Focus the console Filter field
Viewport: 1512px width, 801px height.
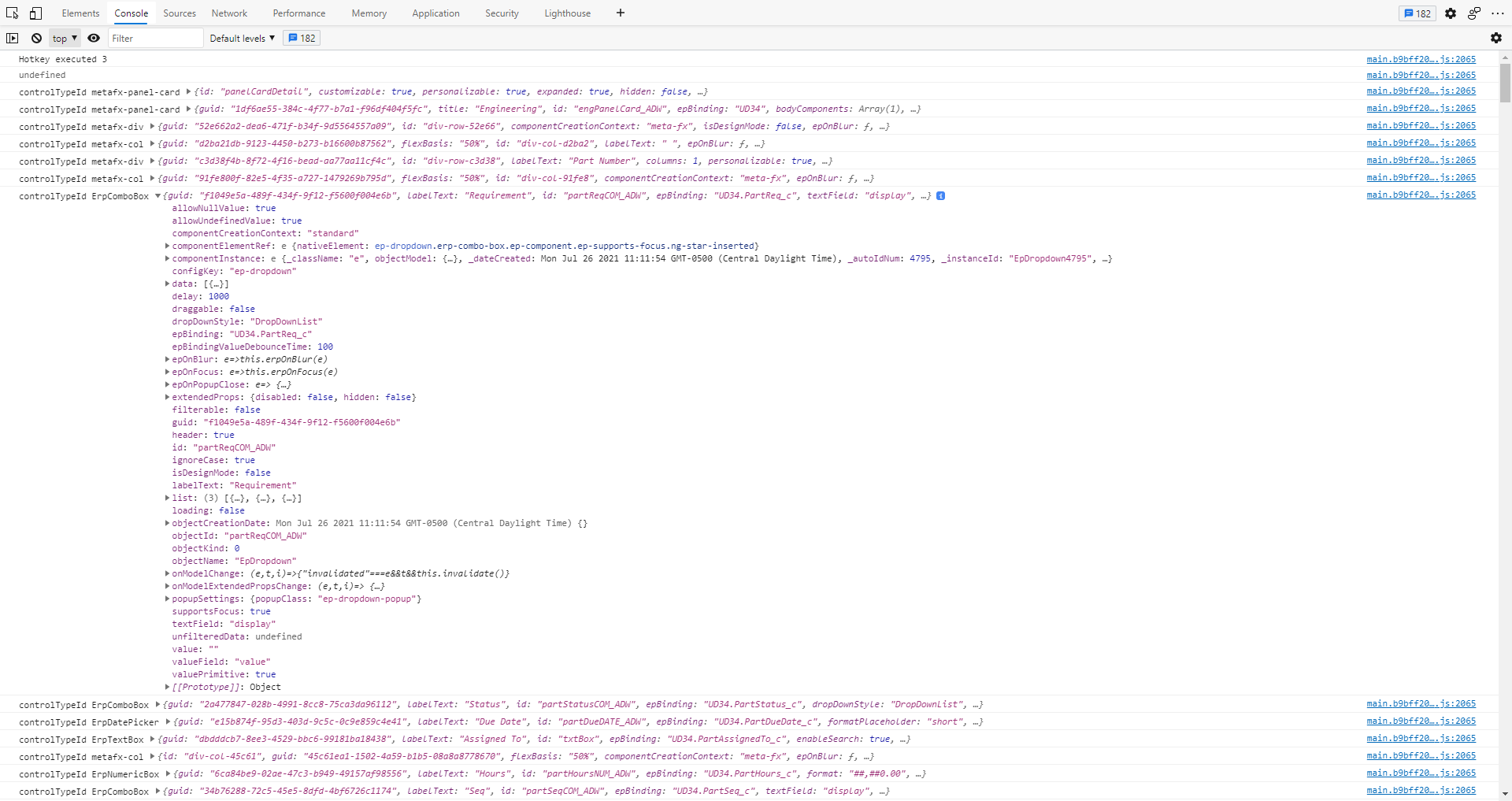156,38
